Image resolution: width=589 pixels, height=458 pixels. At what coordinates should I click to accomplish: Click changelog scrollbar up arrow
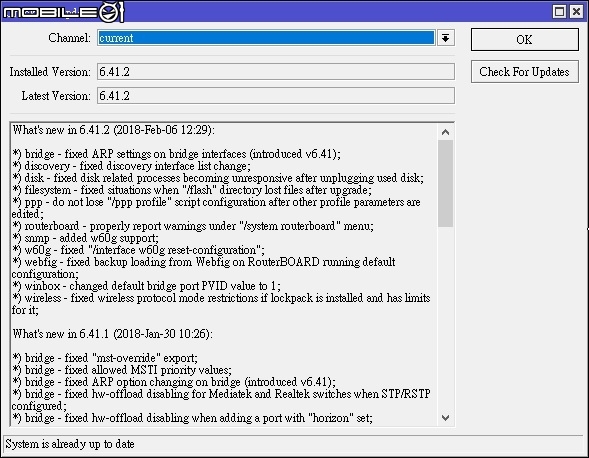click(446, 132)
